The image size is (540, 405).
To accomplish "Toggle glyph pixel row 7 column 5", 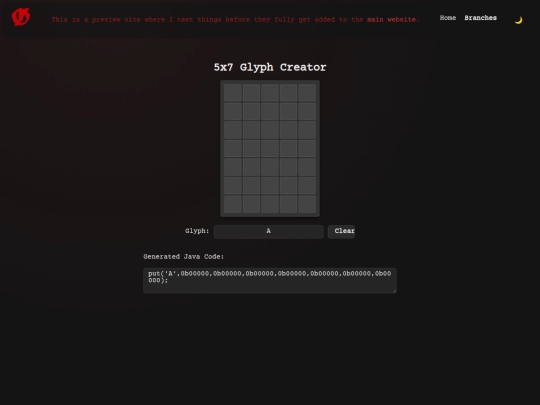I will tap(307, 204).
